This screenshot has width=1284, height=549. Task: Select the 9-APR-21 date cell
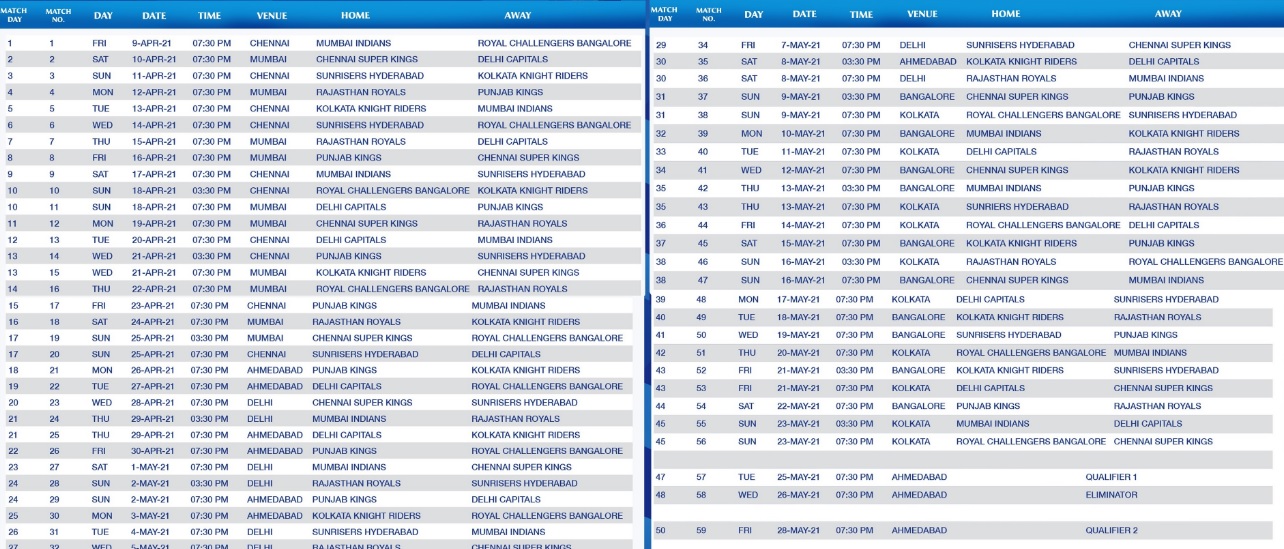point(153,43)
